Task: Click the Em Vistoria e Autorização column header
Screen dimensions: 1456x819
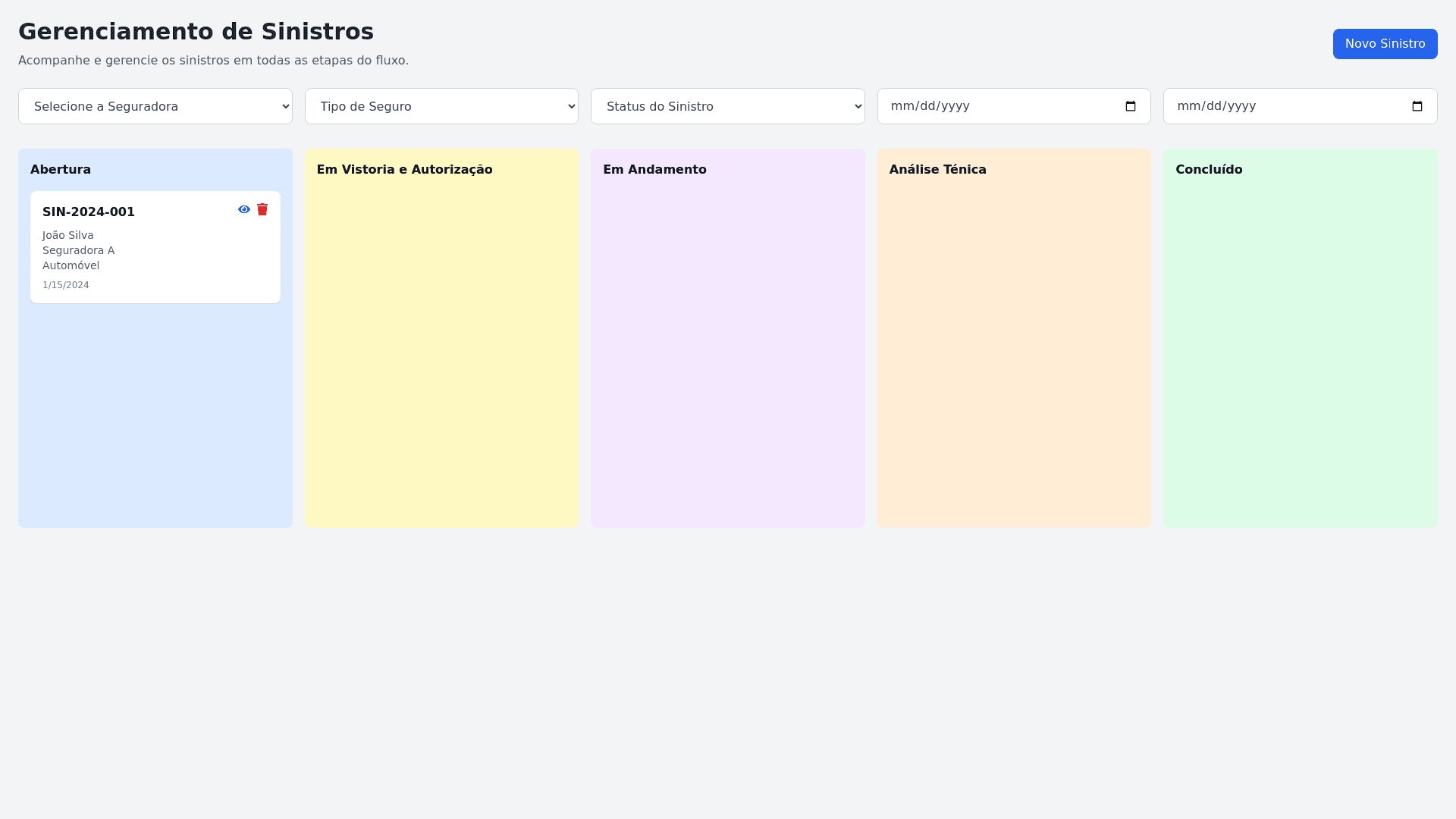Action: [x=404, y=170]
